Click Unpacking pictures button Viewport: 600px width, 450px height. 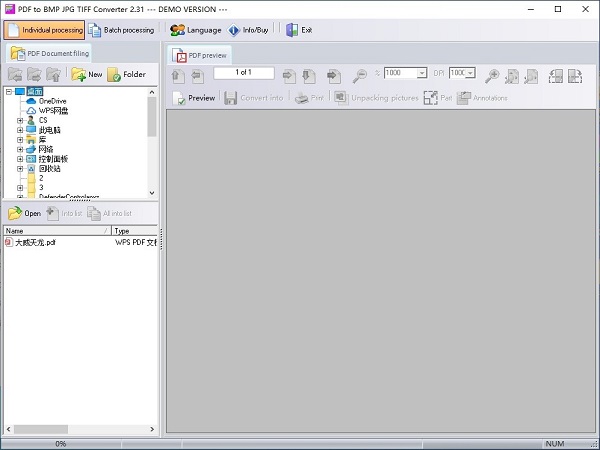point(376,98)
